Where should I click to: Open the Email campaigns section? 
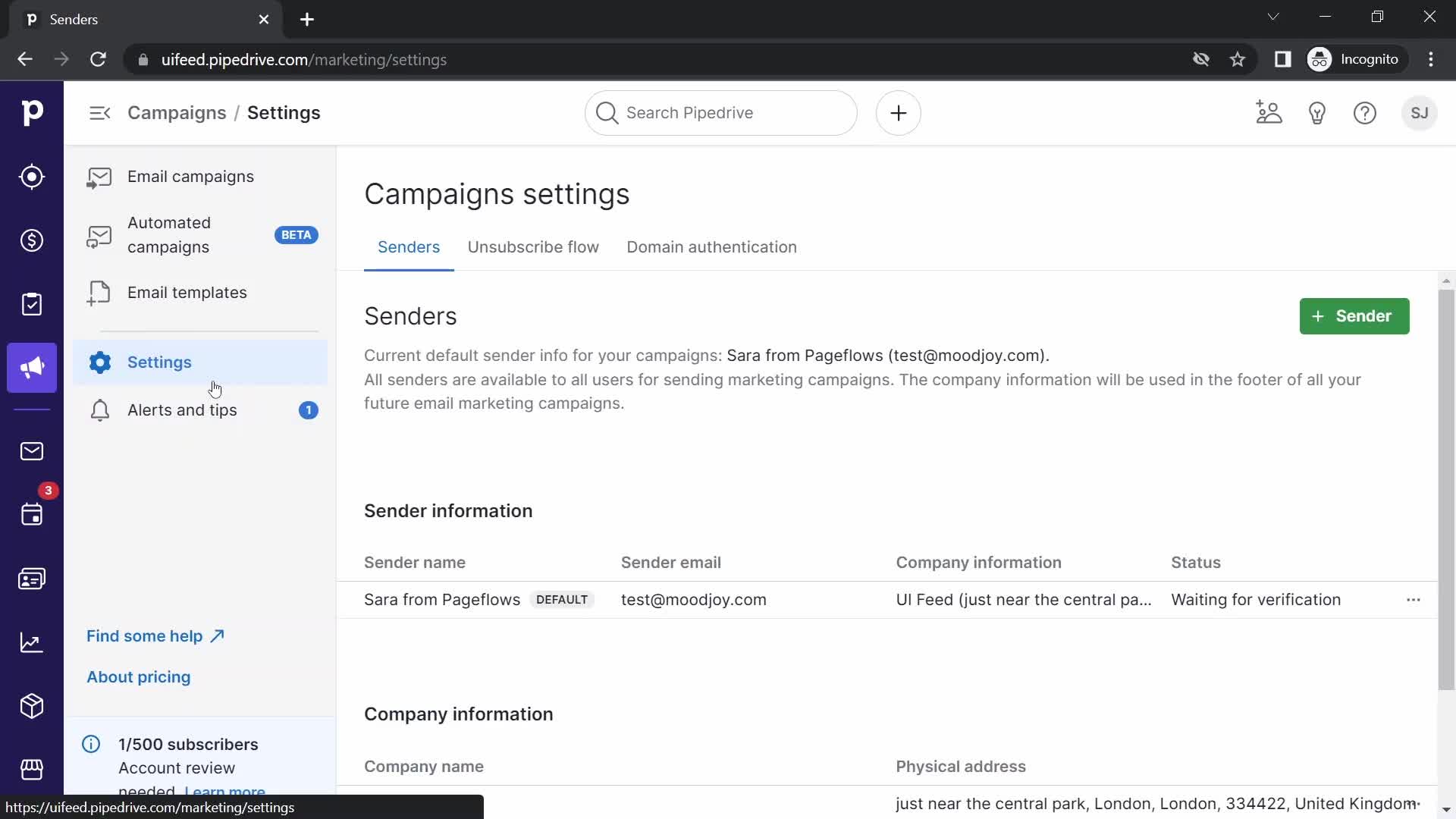(x=190, y=176)
